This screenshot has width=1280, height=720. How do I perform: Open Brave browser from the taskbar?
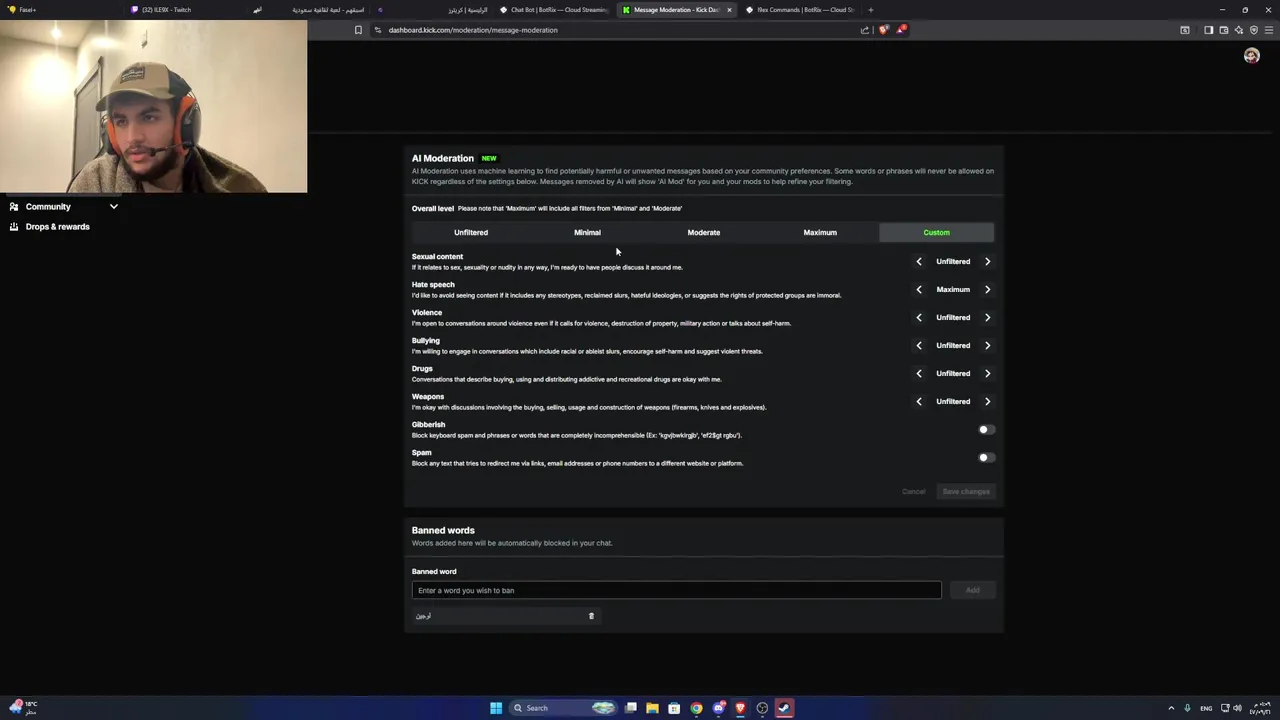pyautogui.click(x=740, y=708)
